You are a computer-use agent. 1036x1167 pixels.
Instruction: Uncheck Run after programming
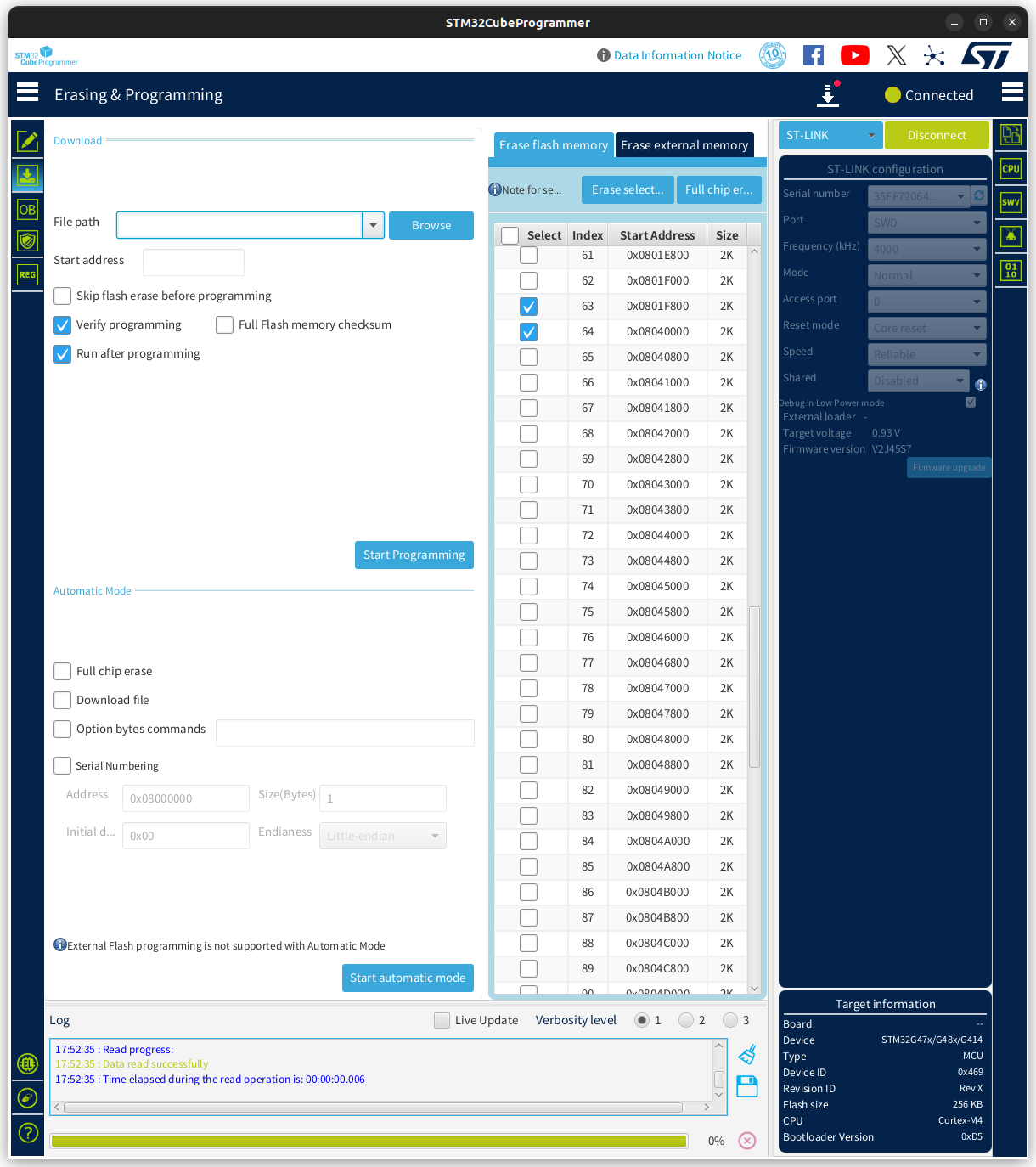coord(62,353)
